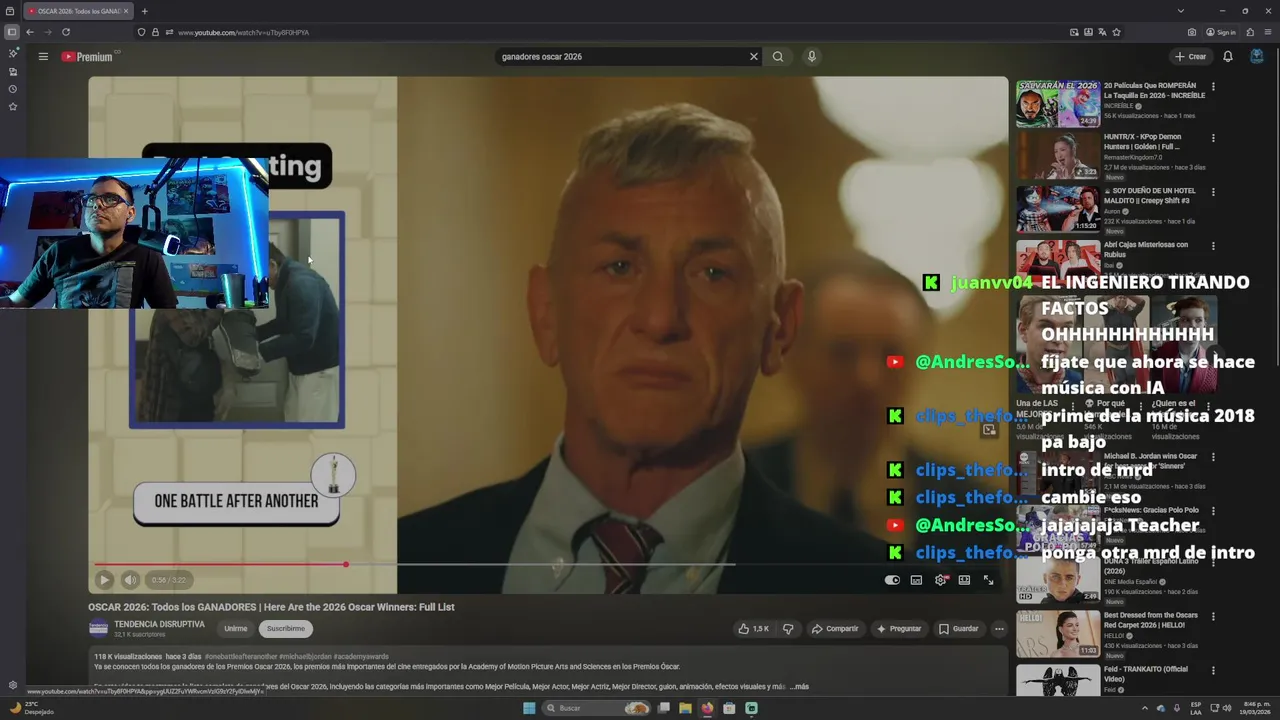Go to the YouTube Premium home logo

[x=87, y=57]
